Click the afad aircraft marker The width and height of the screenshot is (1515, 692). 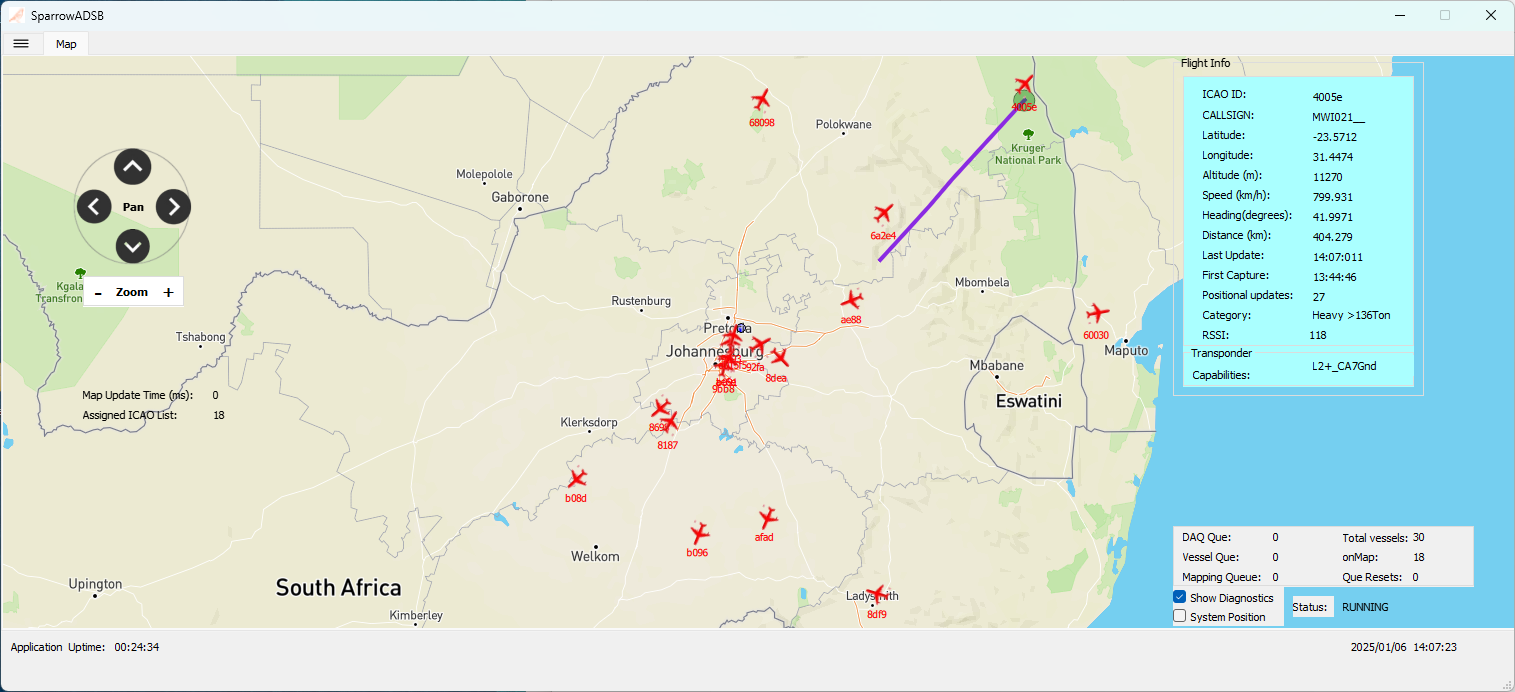point(768,518)
